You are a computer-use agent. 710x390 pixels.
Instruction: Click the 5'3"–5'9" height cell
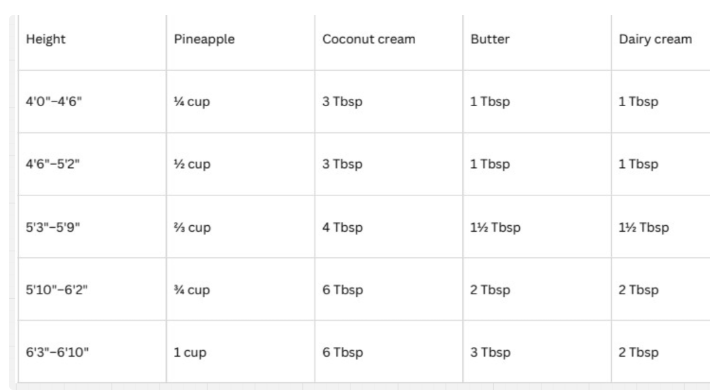(x=92, y=226)
